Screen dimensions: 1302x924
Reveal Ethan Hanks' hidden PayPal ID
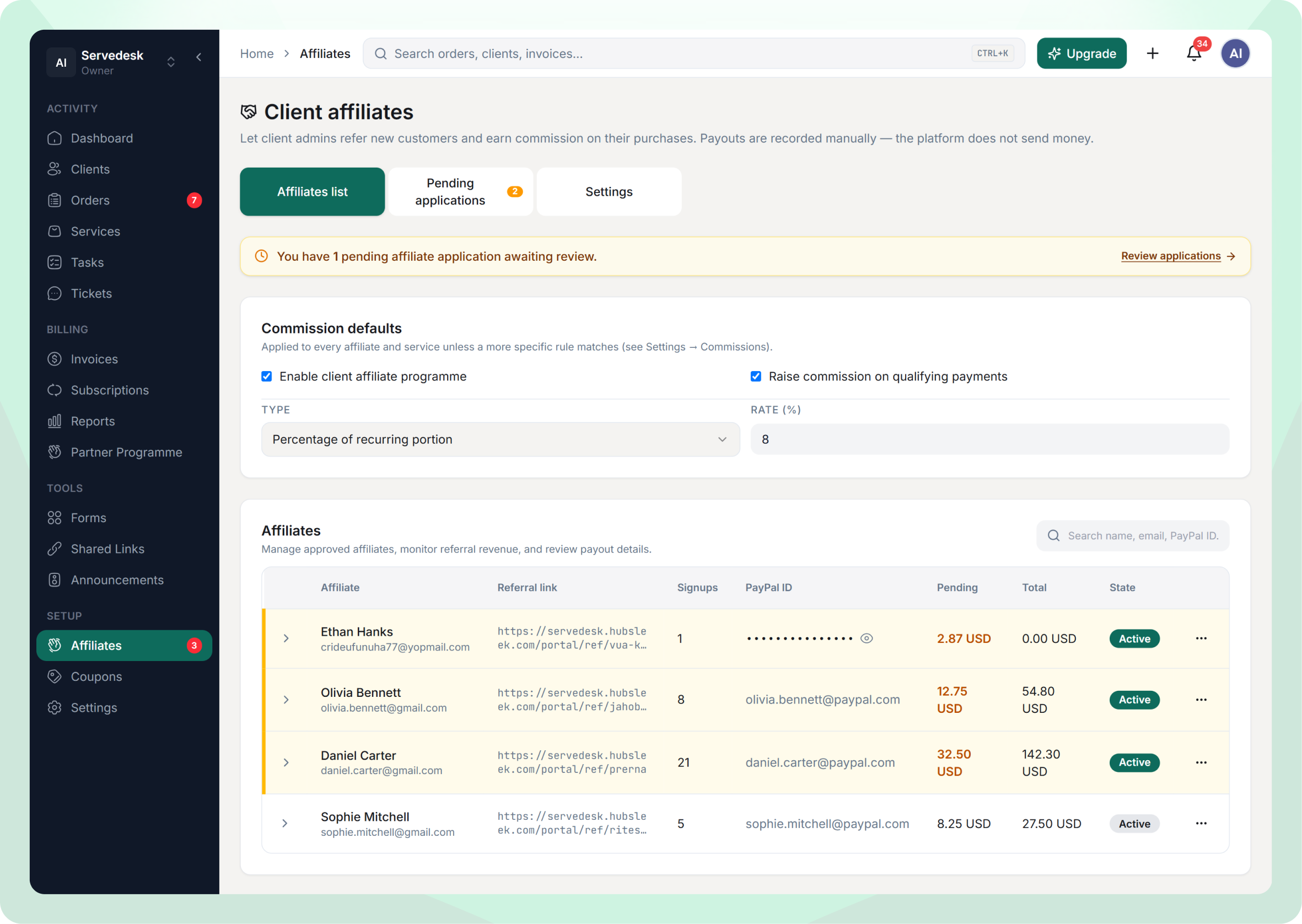pyautogui.click(x=867, y=638)
